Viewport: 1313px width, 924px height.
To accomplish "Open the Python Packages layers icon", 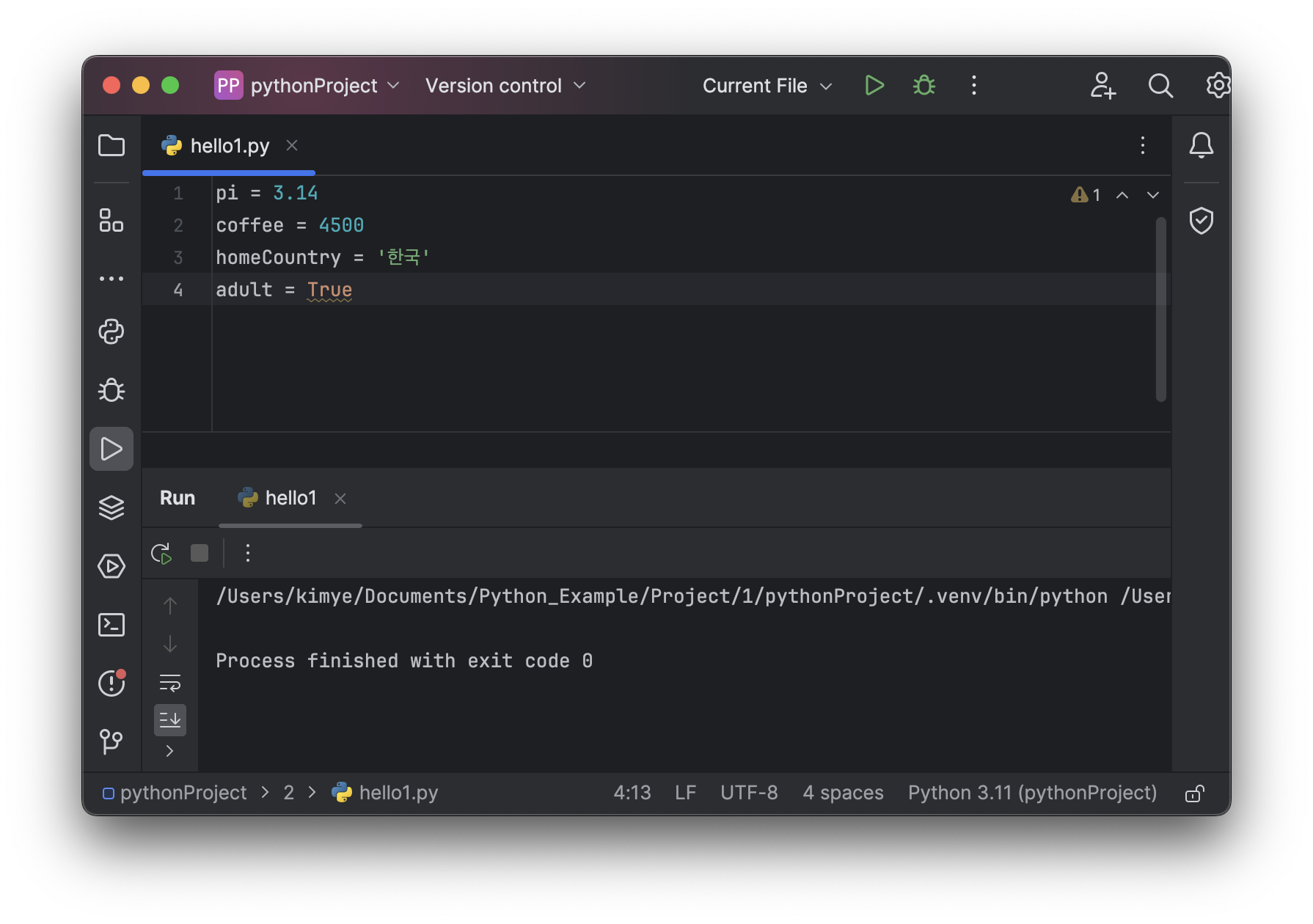I will coord(111,507).
